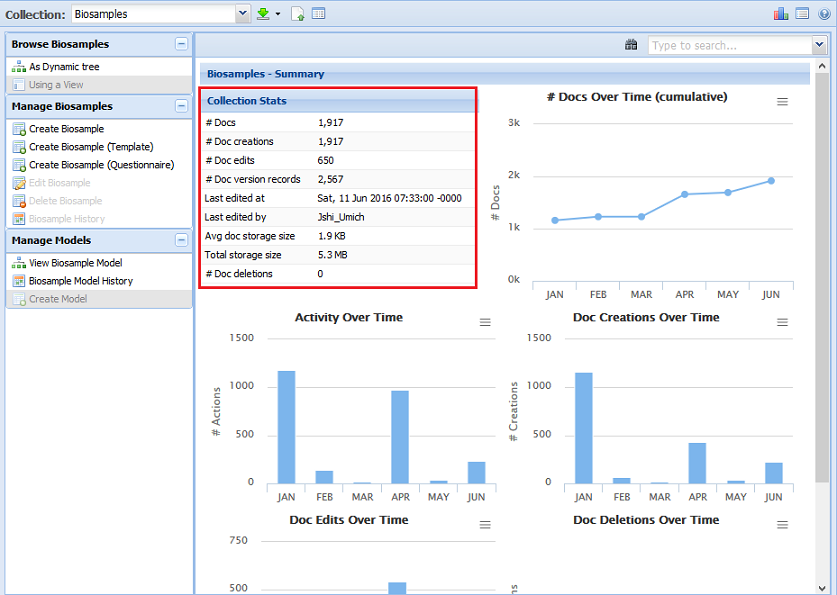Click the green download icon in toolbar
Viewport: 837px width, 595px height.
263,14
